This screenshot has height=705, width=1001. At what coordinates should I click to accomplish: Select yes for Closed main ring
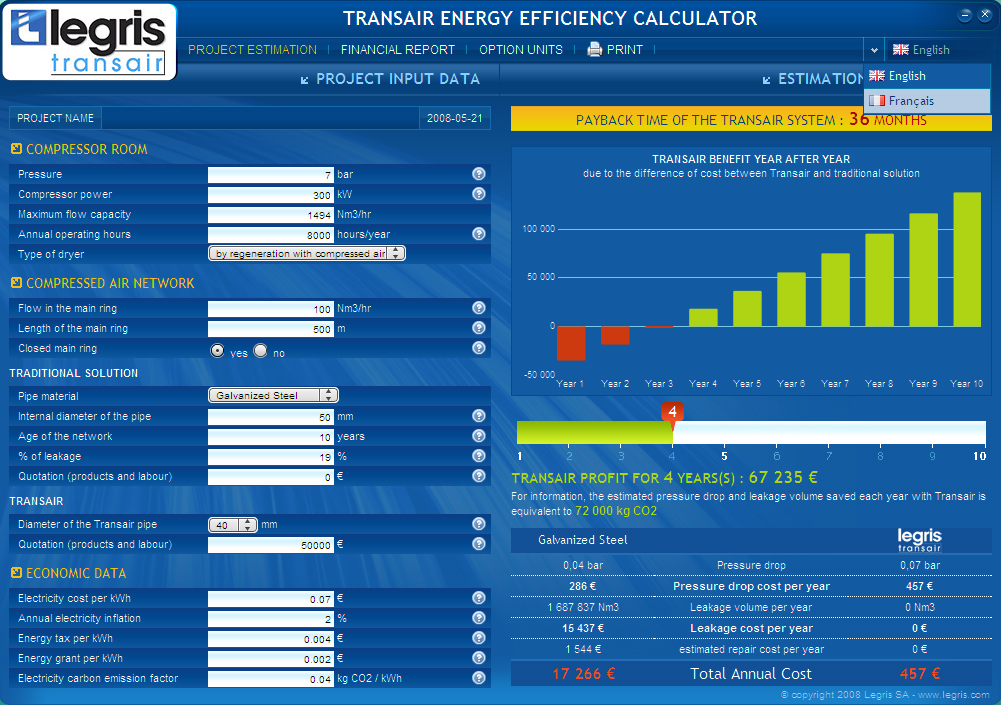coord(218,351)
